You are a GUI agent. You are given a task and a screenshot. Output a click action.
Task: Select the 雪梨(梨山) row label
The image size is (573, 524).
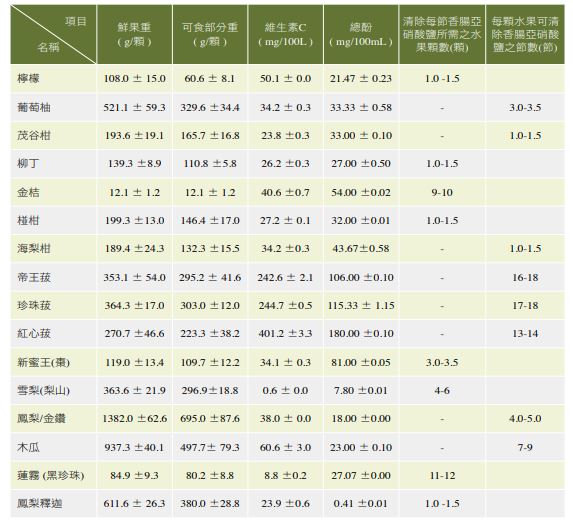(x=43, y=390)
